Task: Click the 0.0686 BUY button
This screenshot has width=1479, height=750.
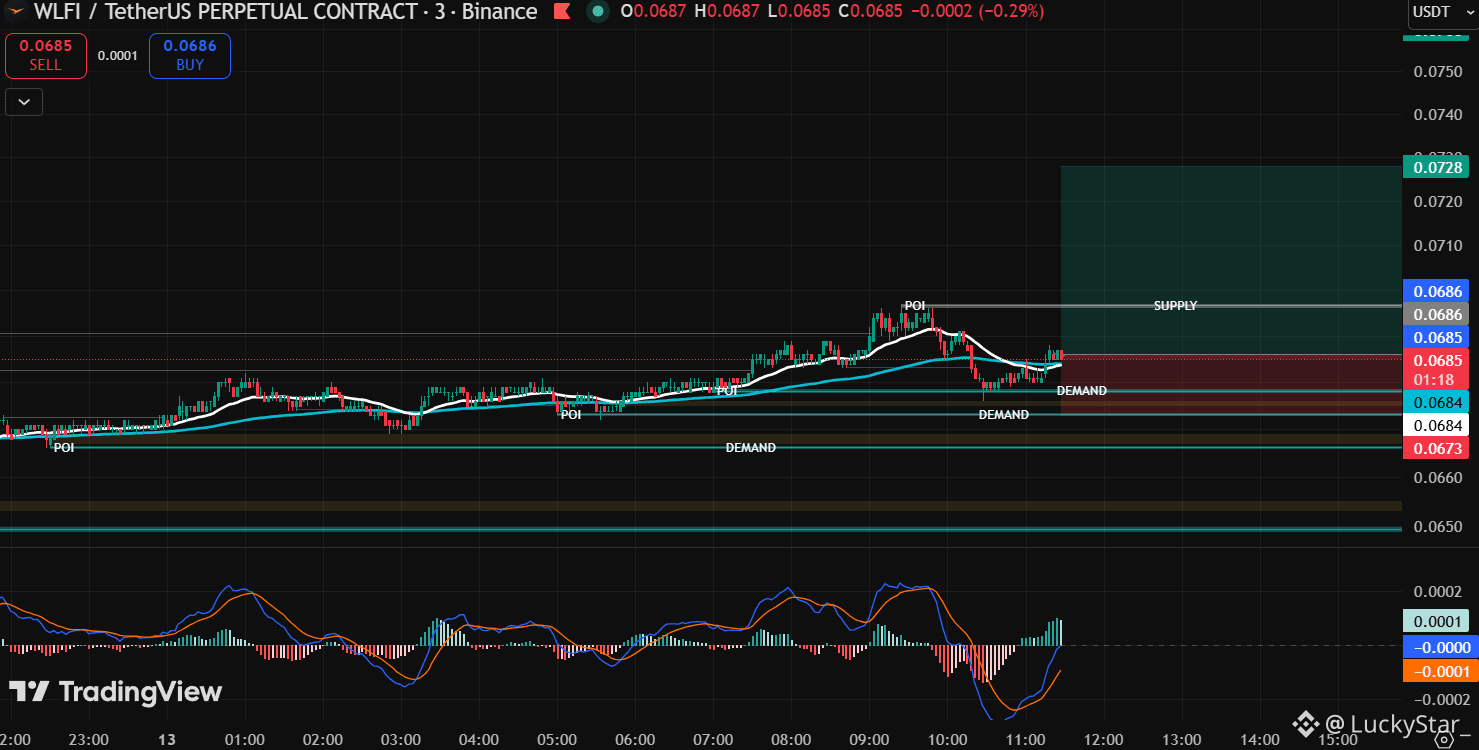Action: coord(190,55)
